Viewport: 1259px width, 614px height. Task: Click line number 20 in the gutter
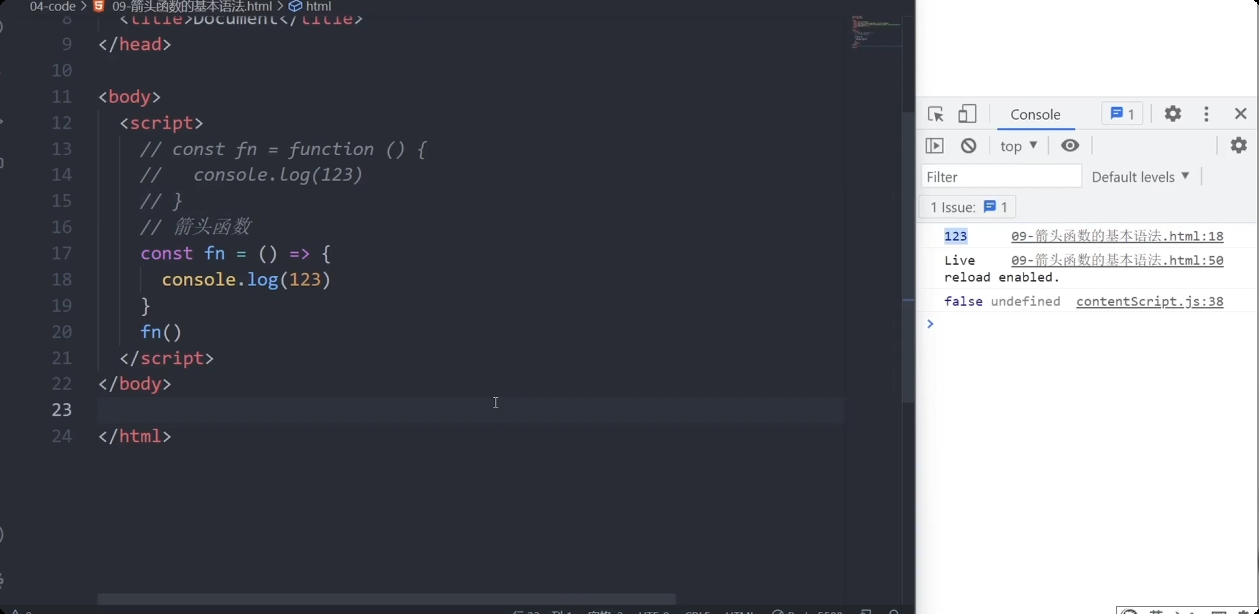pos(61,332)
